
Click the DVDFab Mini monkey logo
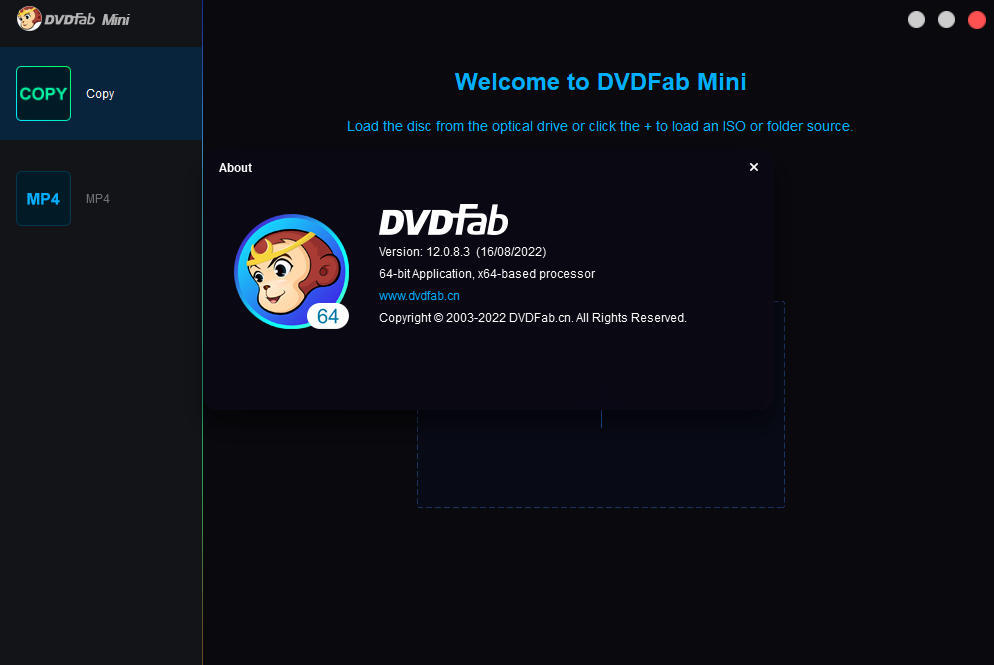(x=29, y=18)
